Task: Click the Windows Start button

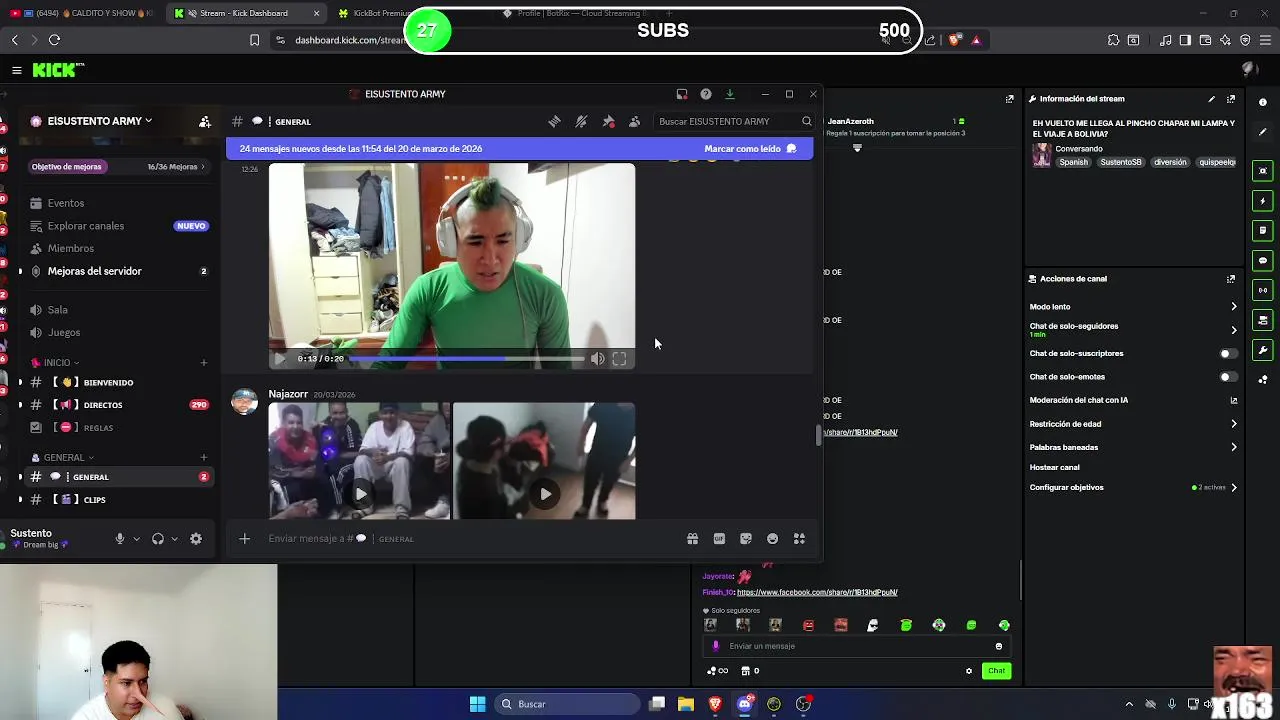Action: click(478, 704)
